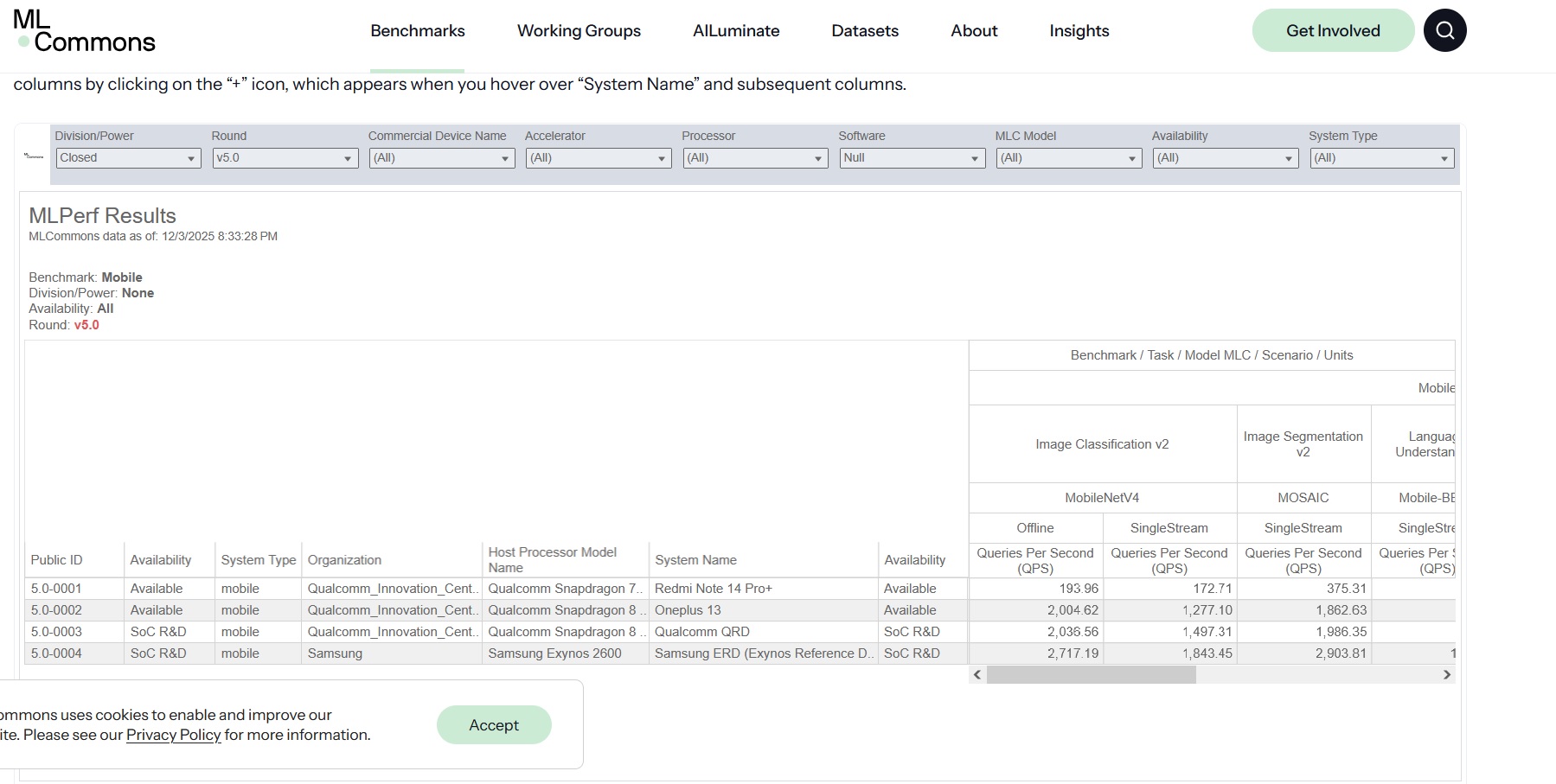Screen dimensions: 1556x784
Task: Open the Benchmarks menu
Action: [x=418, y=31]
